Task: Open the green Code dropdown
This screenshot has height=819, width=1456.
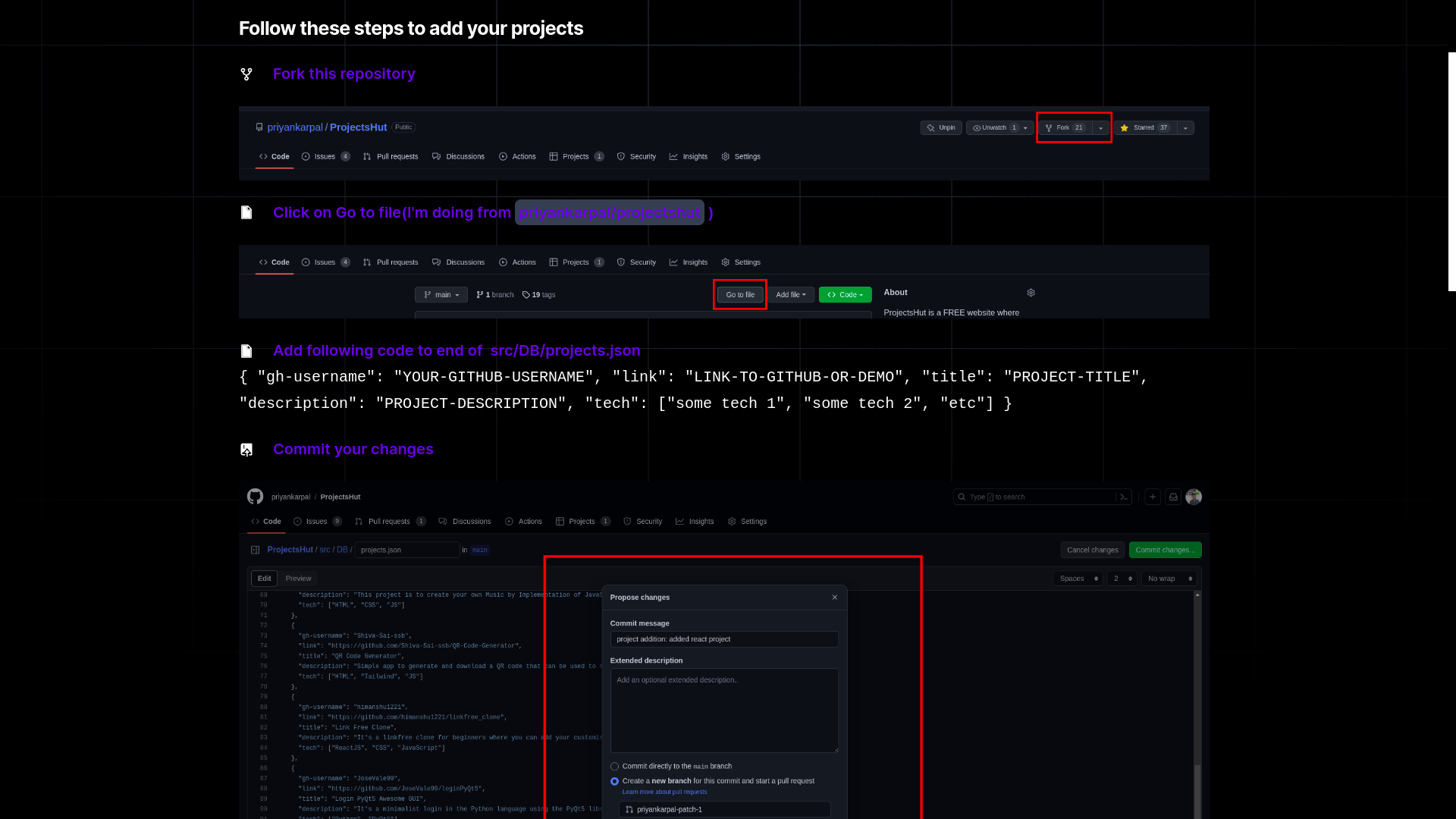Action: [845, 294]
